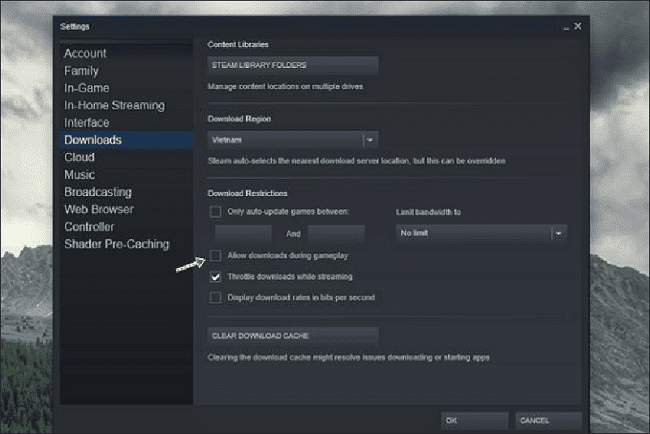Click the Limit bandwidth to label
This screenshot has width=650, height=434.
(428, 212)
